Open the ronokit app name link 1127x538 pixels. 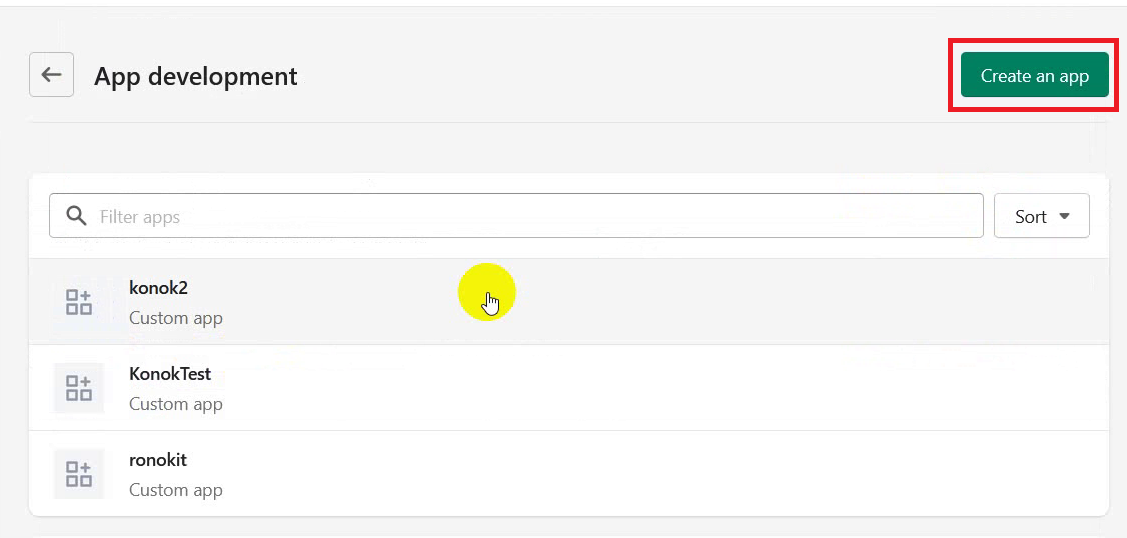(x=158, y=460)
